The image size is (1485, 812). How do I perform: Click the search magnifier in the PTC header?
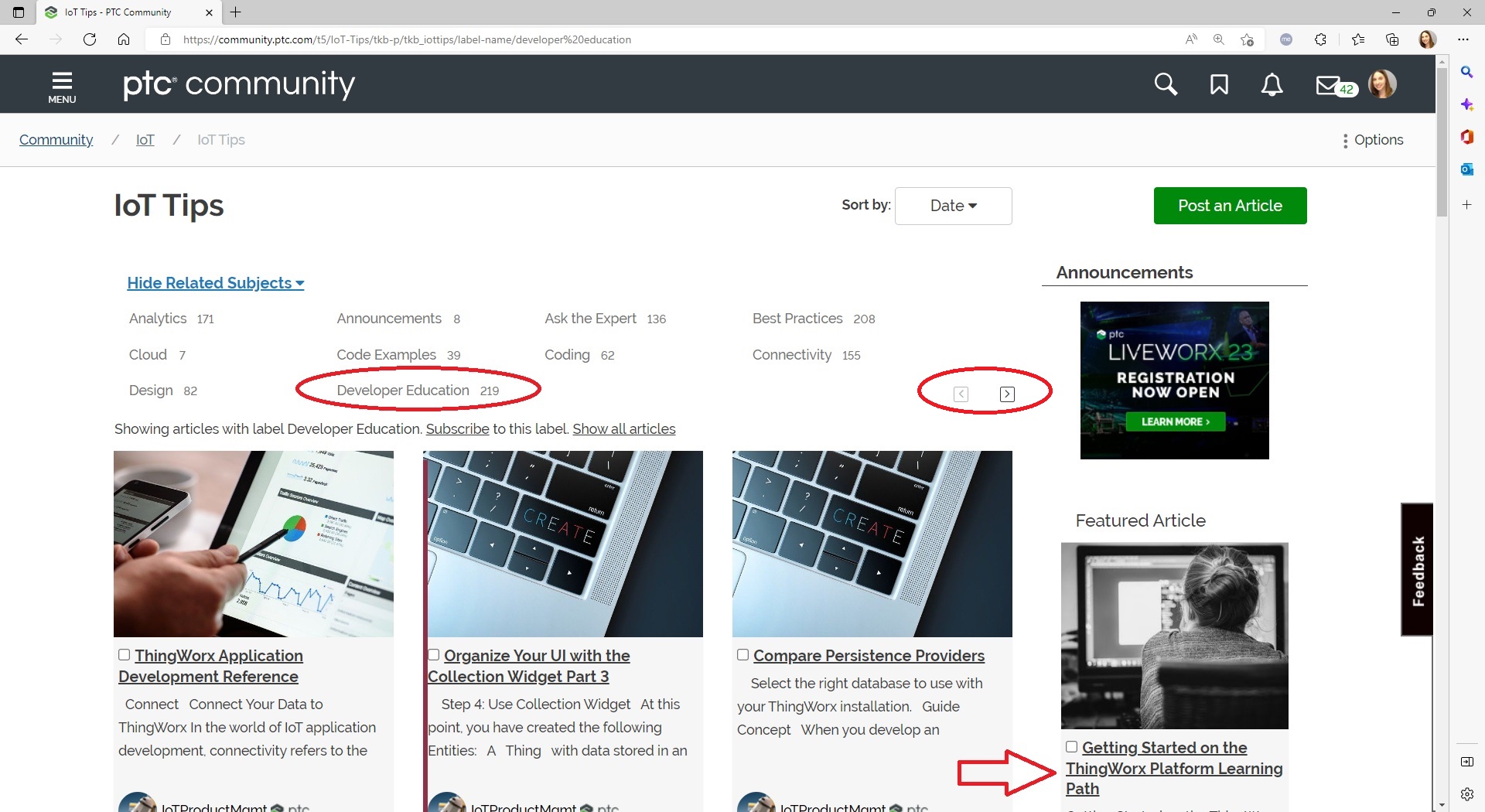1166,85
